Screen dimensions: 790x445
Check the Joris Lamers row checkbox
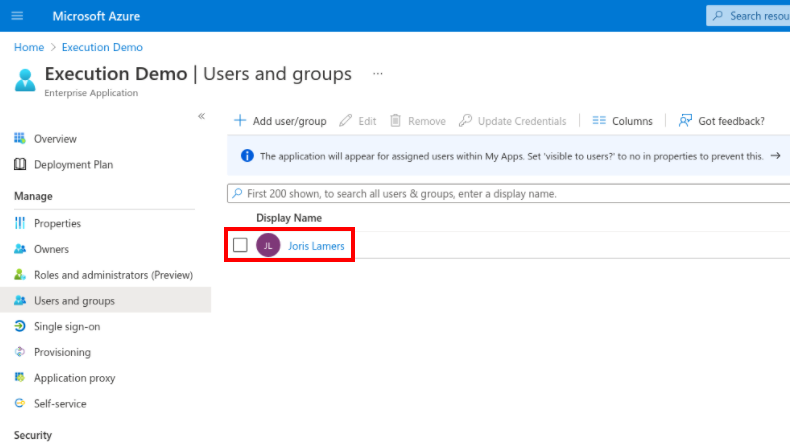coord(240,245)
